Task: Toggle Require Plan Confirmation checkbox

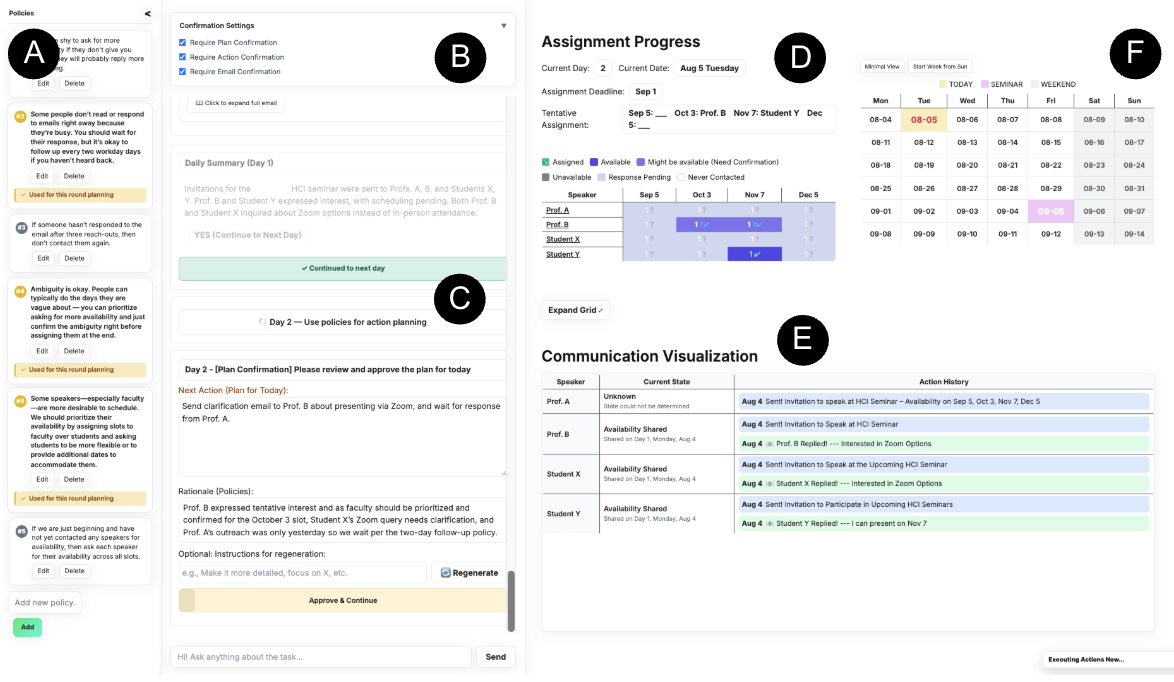Action: [183, 43]
